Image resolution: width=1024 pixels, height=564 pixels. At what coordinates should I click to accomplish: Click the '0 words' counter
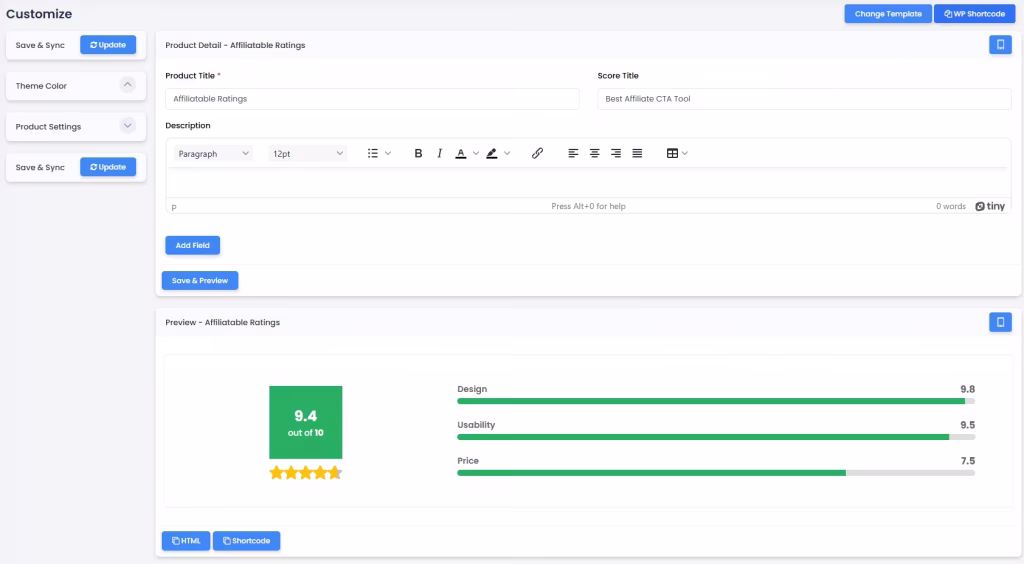[950, 206]
